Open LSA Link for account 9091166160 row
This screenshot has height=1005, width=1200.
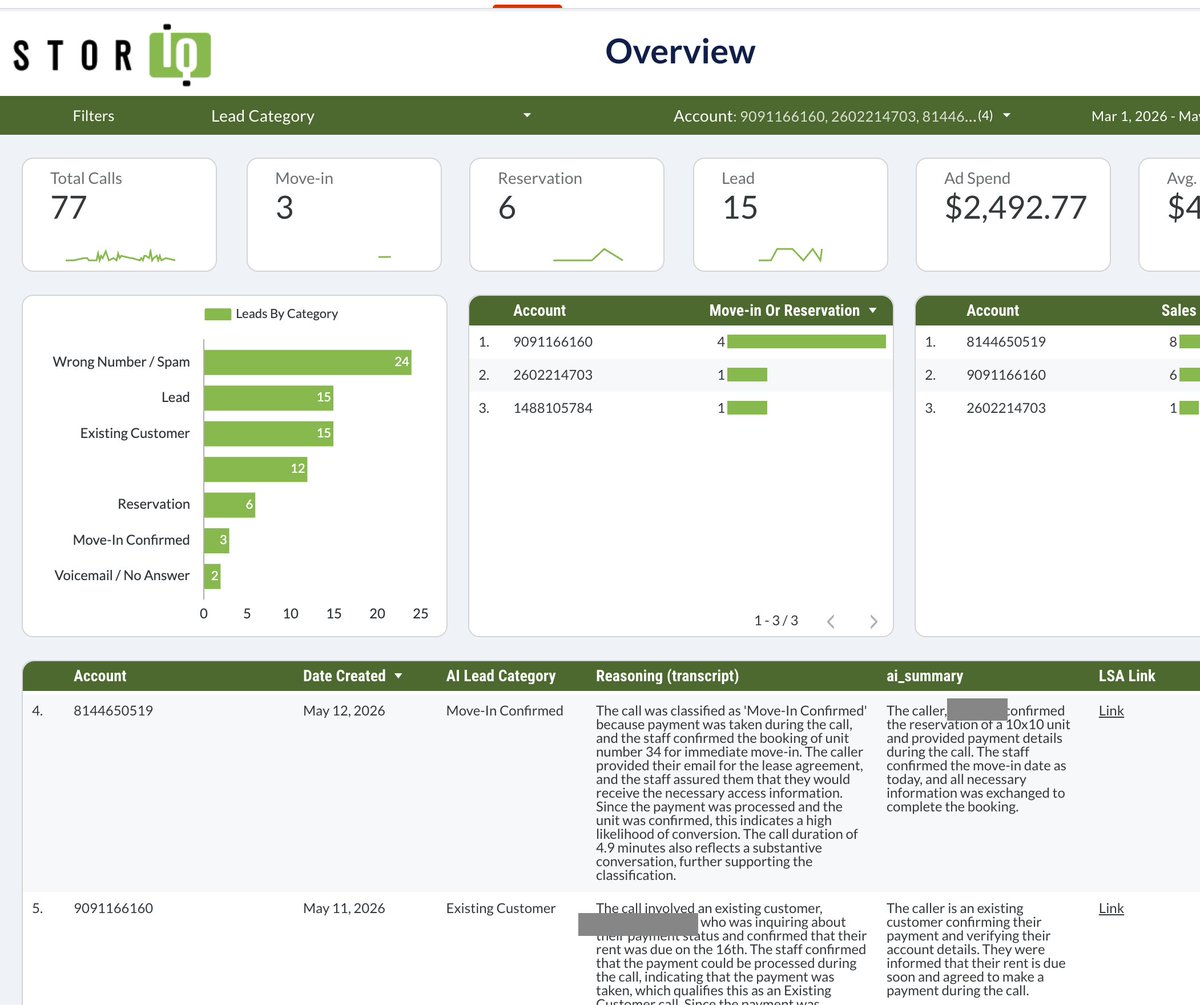pyautogui.click(x=1111, y=909)
